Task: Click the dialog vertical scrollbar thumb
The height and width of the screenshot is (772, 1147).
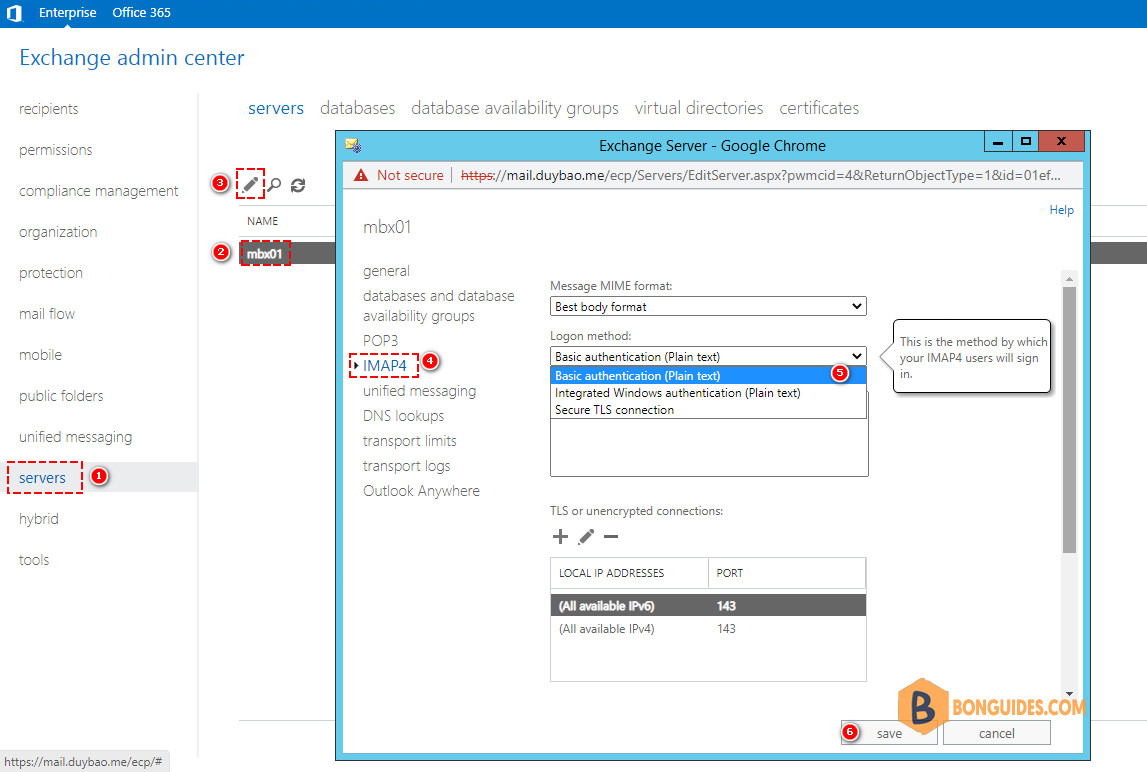Action: click(x=1069, y=420)
